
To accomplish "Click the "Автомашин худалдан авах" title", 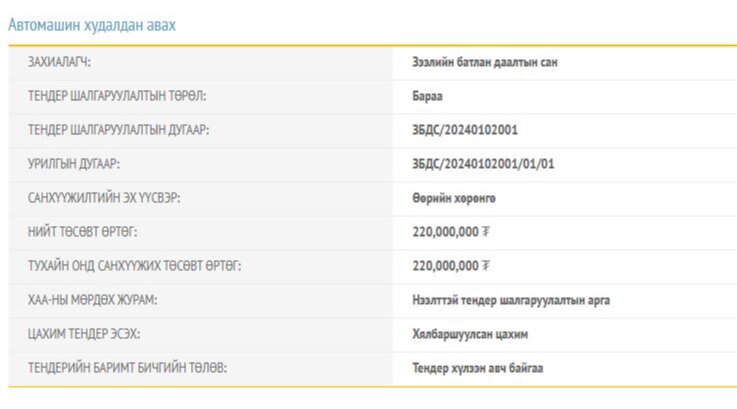I will click(92, 25).
